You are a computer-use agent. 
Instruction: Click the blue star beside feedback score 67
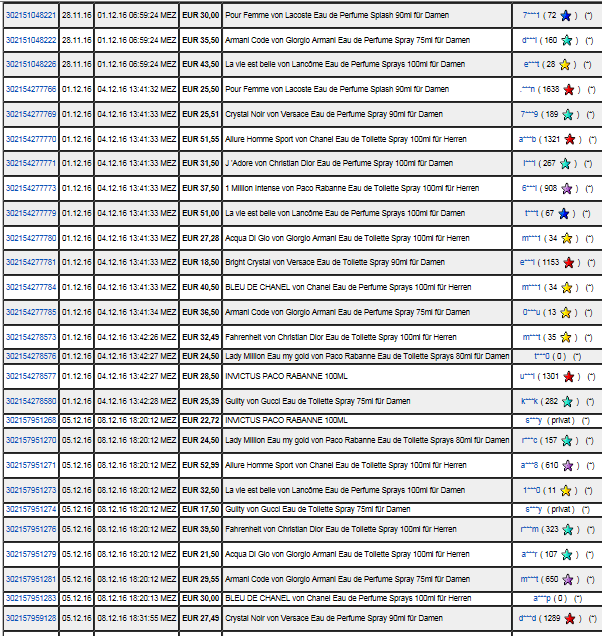click(x=564, y=214)
